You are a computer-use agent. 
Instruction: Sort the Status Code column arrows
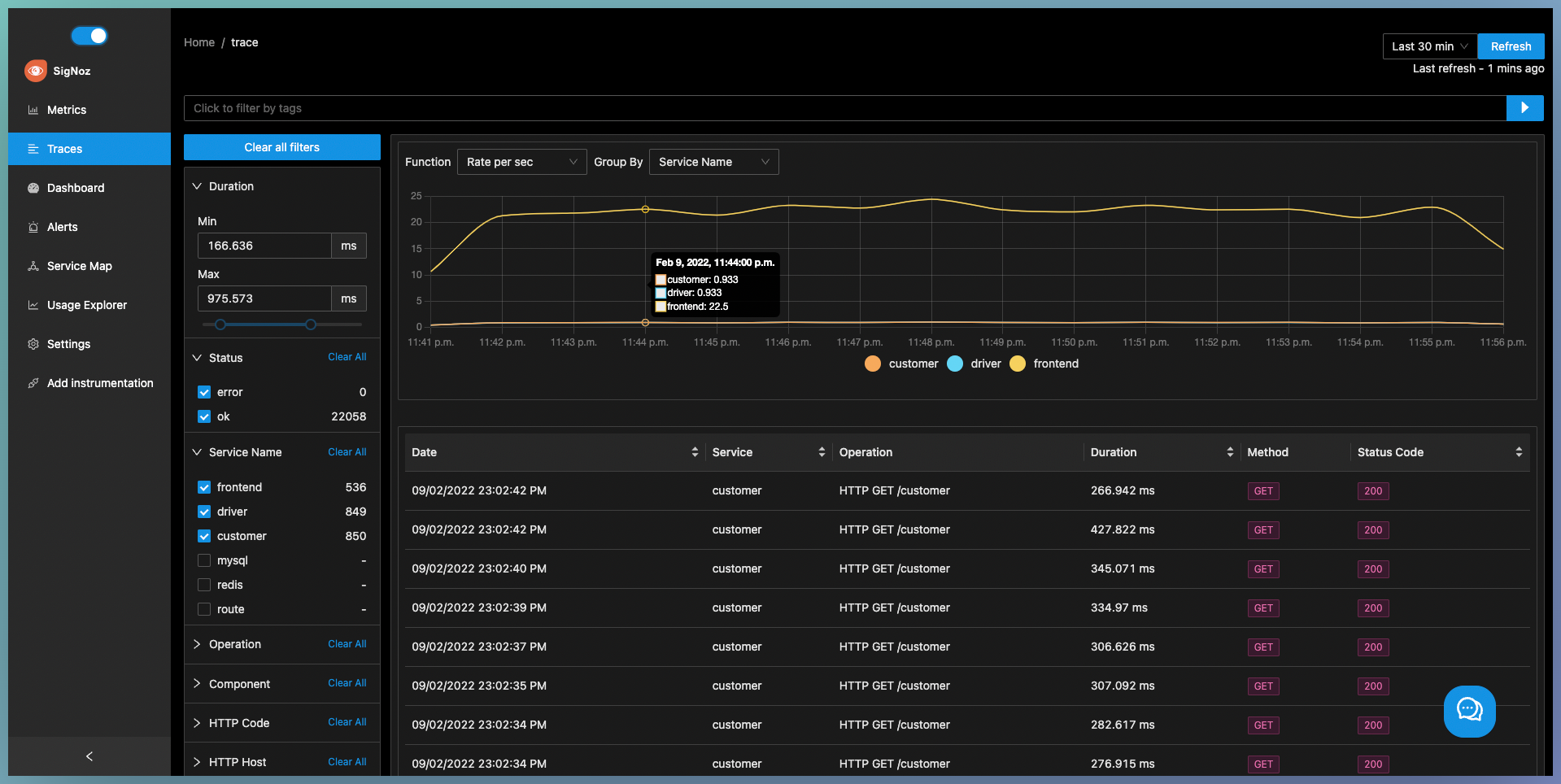(1519, 452)
